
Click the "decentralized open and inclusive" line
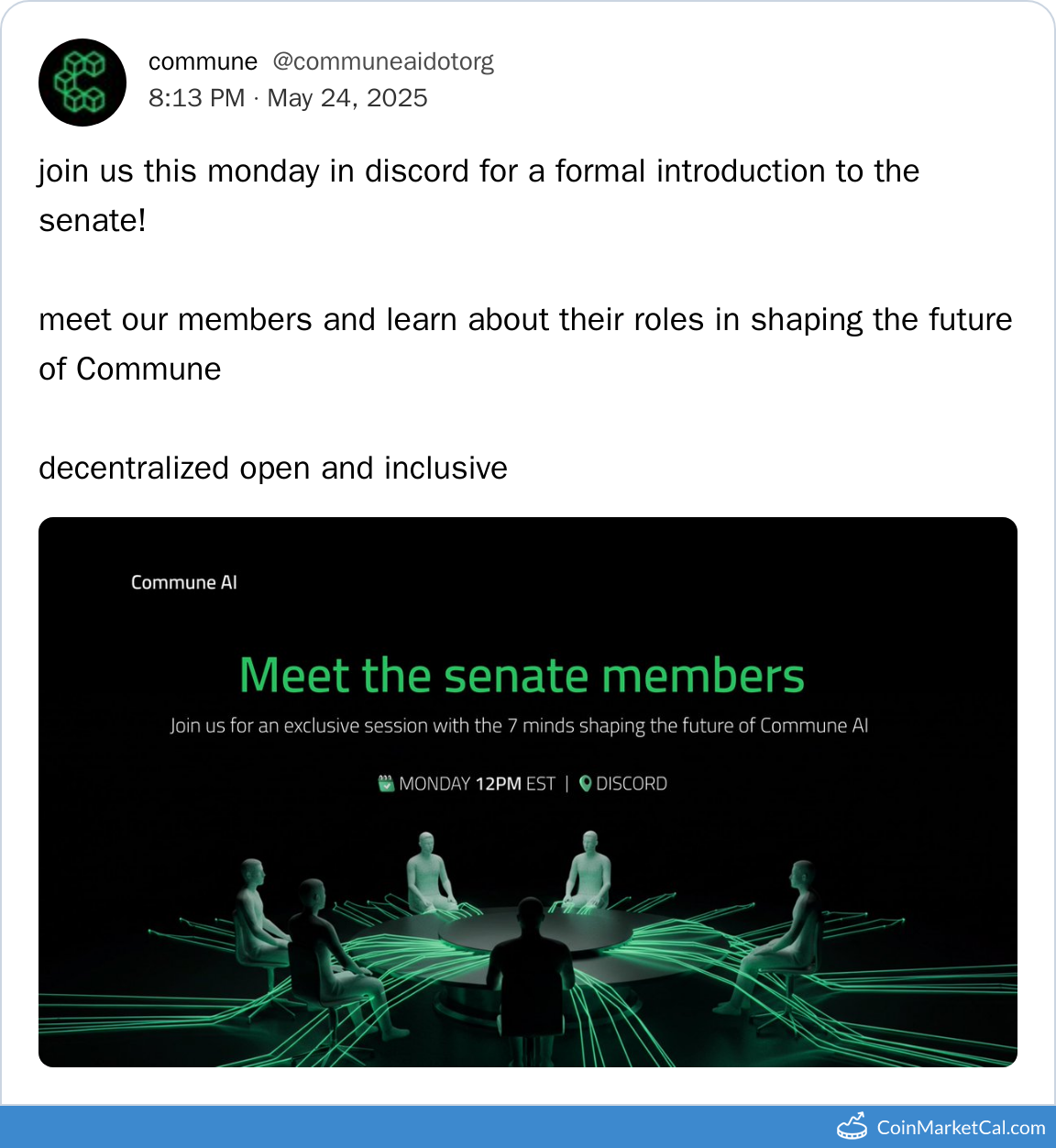[273, 468]
